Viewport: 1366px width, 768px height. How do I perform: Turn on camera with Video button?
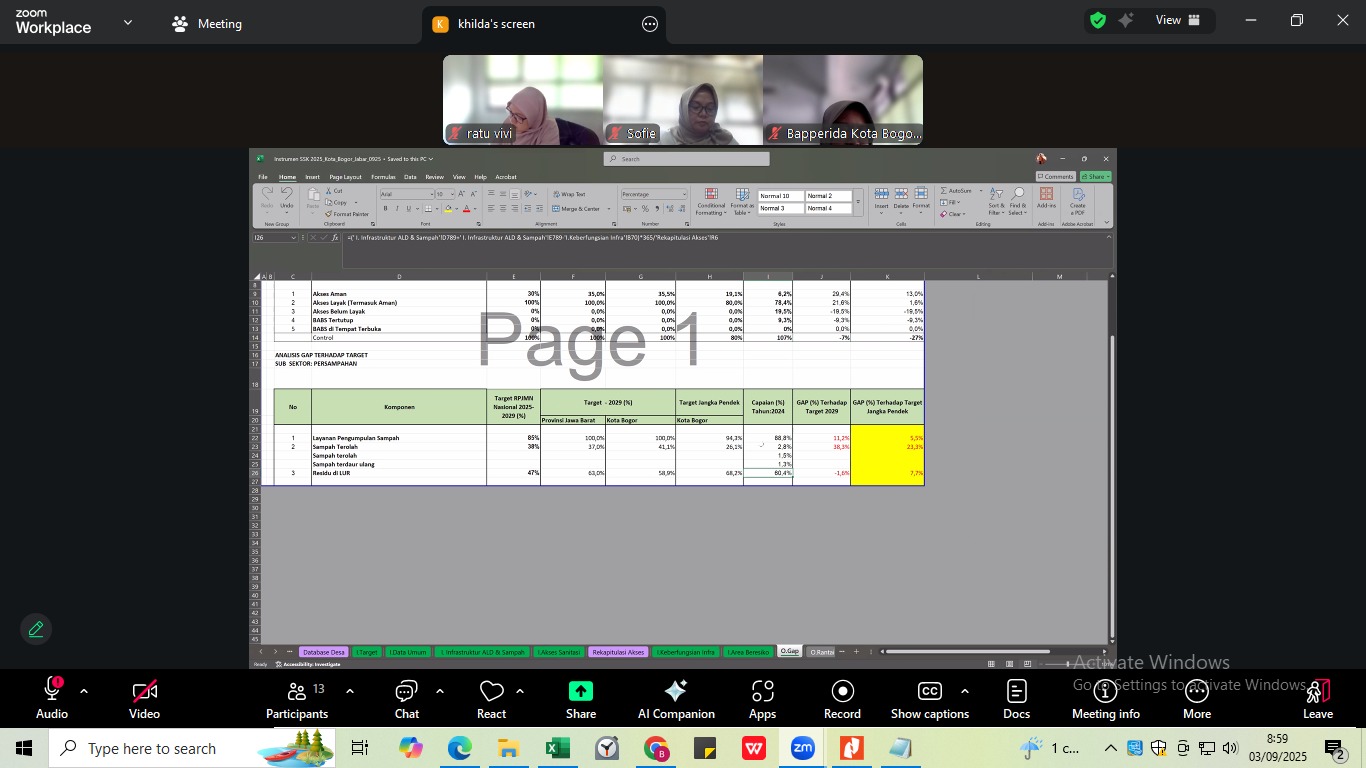click(x=144, y=698)
